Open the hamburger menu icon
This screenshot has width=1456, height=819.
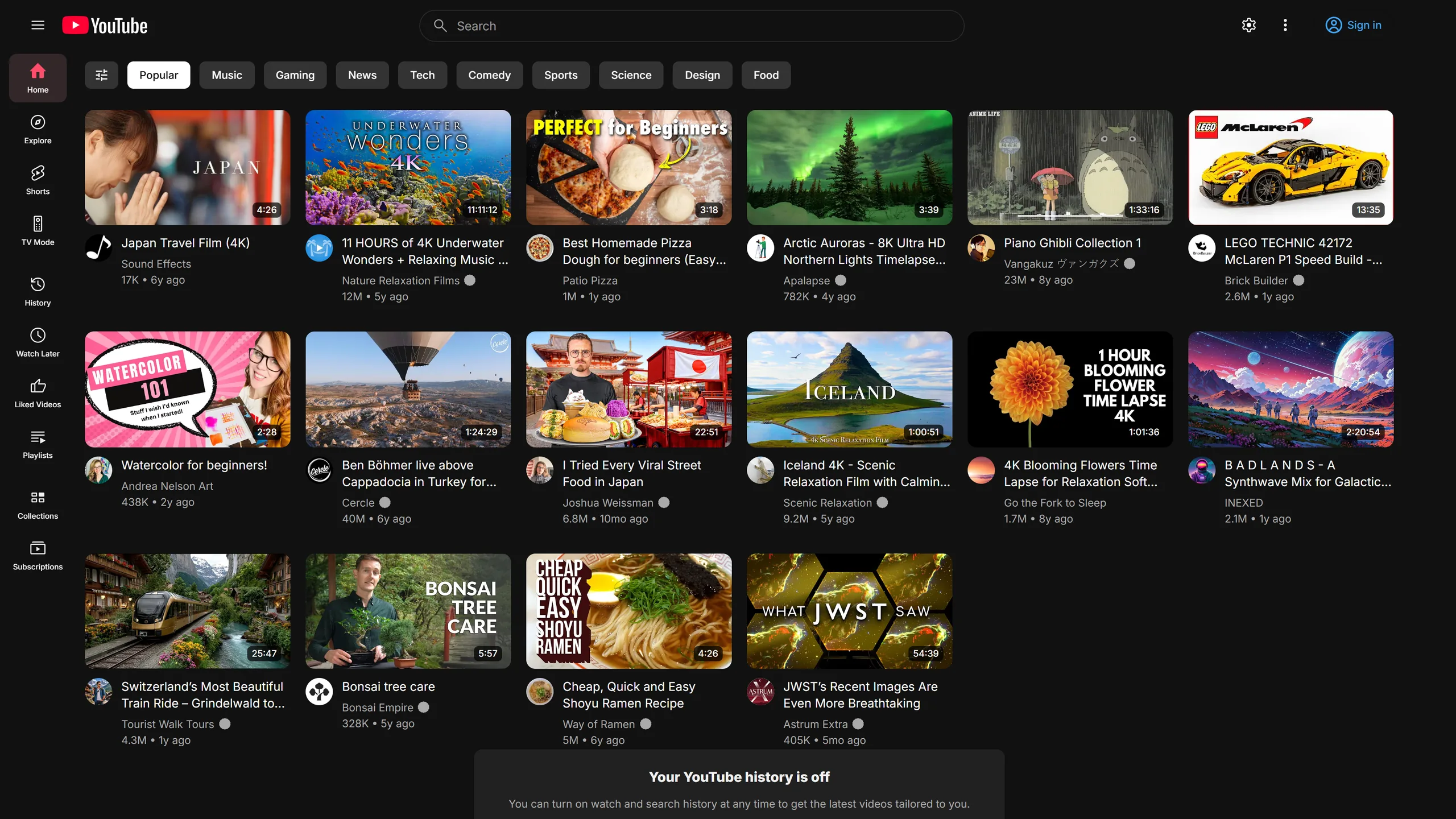[38, 25]
